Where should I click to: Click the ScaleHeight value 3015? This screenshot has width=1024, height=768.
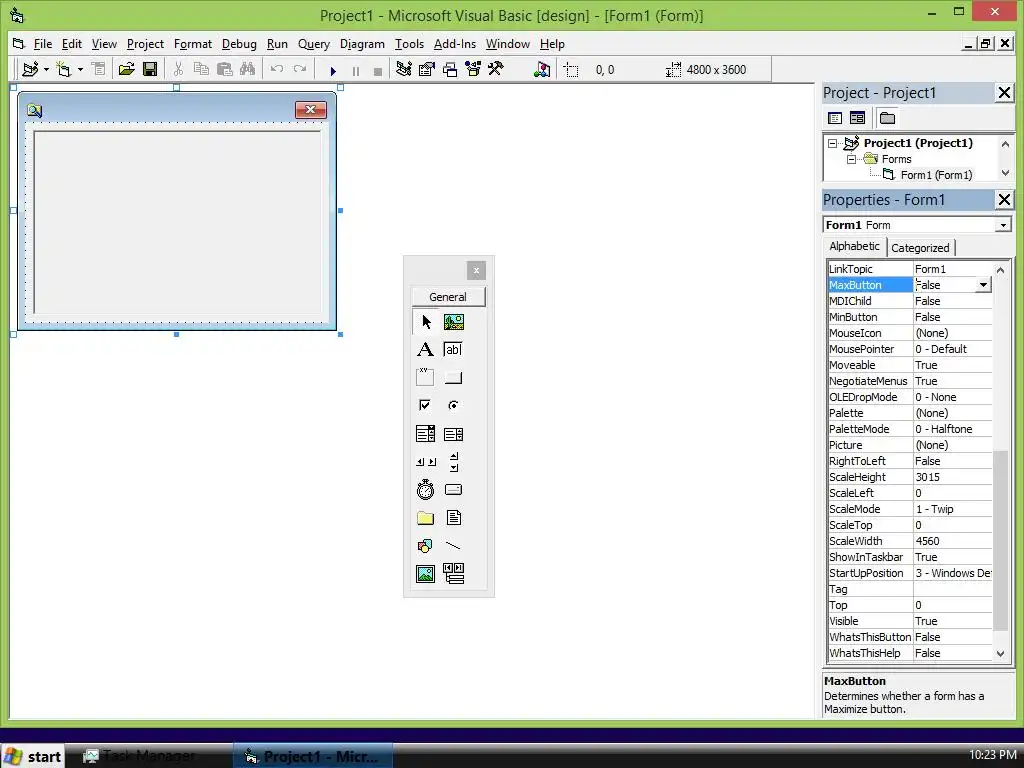[x=927, y=477]
